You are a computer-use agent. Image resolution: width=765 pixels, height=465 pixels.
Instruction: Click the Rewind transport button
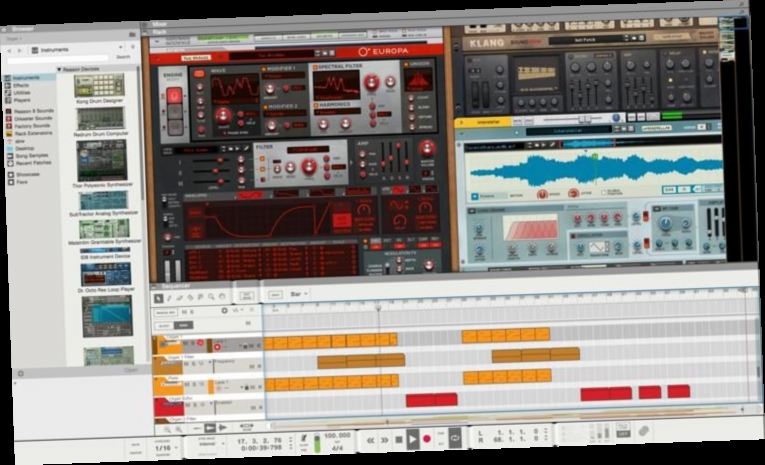[371, 440]
